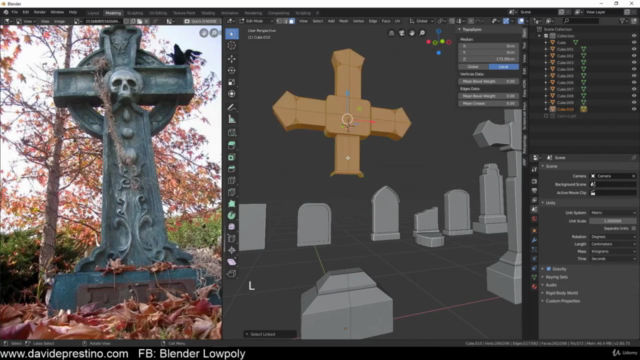The image size is (640, 360).
Task: Click the Local button in Transform panel
Action: 504,67
